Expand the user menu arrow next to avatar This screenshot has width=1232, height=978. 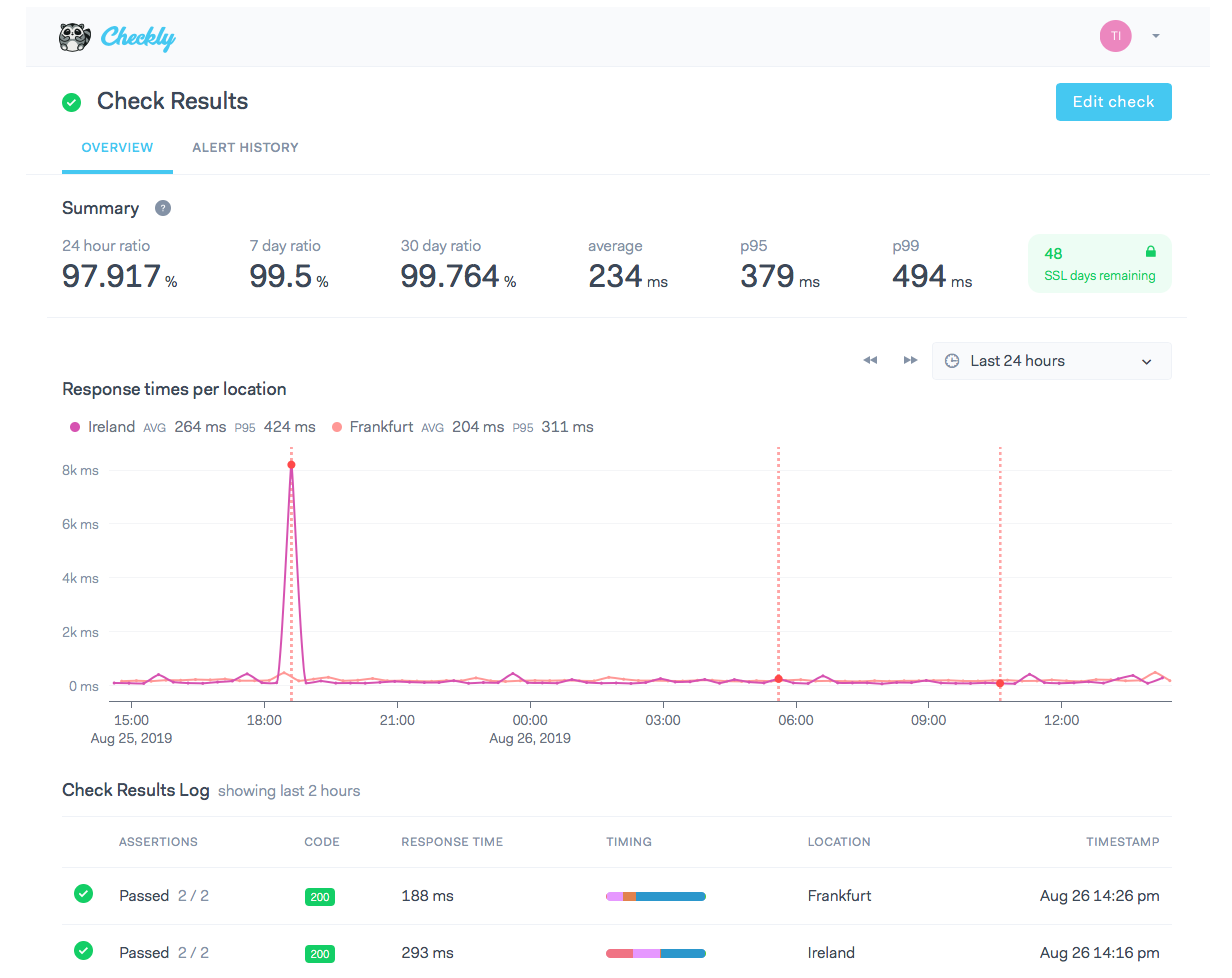click(x=1156, y=37)
